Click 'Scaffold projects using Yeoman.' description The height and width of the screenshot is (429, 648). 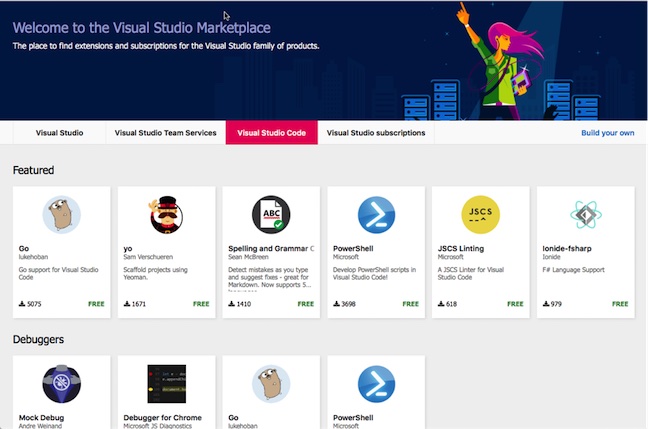pyautogui.click(x=155, y=273)
